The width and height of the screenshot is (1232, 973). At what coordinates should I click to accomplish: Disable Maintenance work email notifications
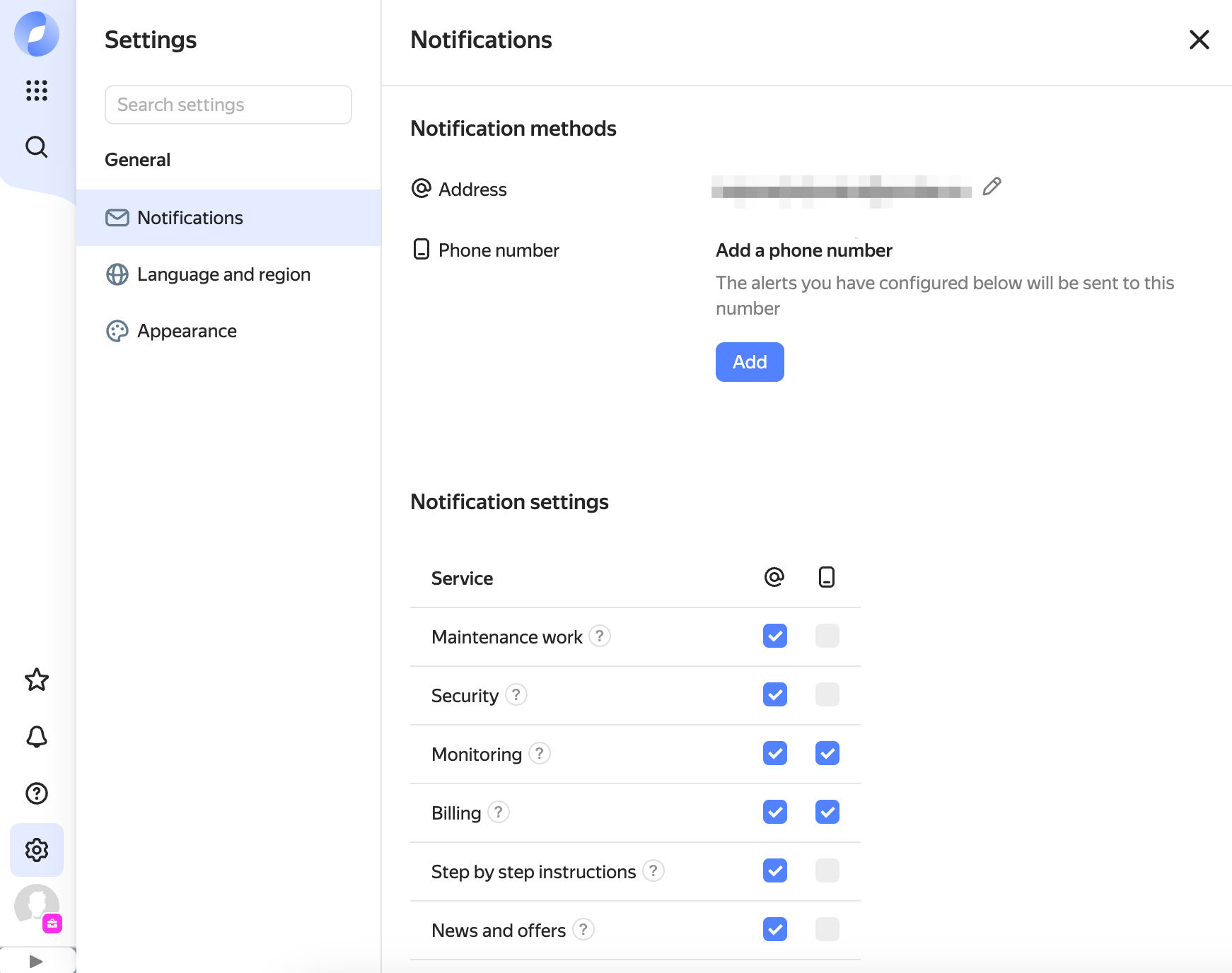click(x=774, y=636)
